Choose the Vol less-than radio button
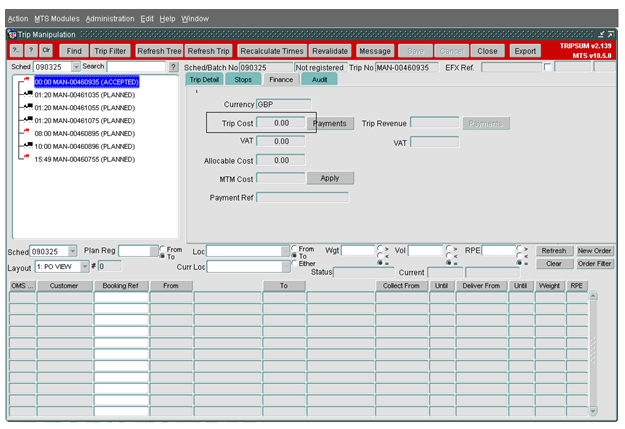This screenshot has height=429, width=625. click(449, 256)
